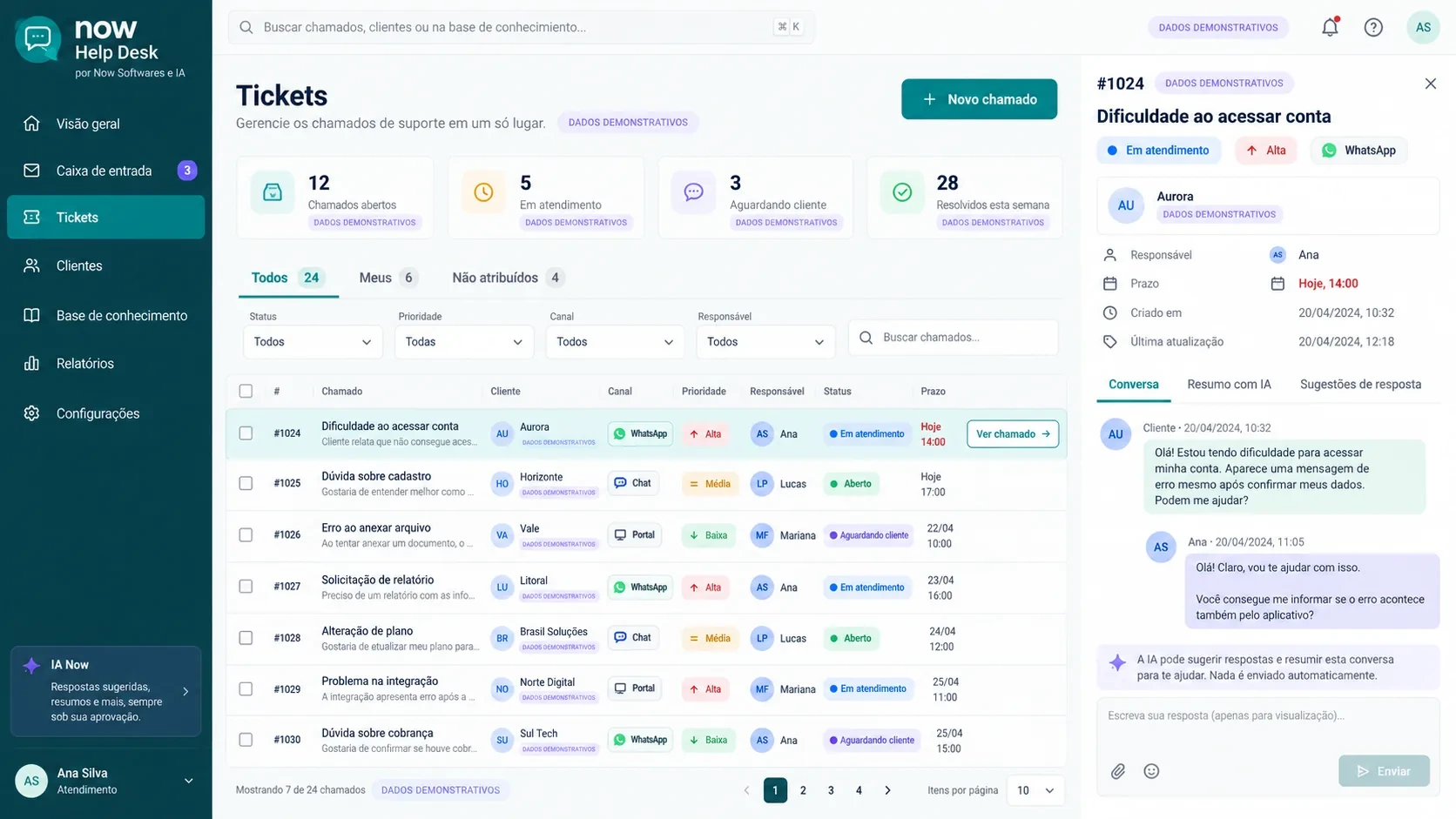Open the Responsável filter dropdown
This screenshot has width=1456, height=819.
765,342
